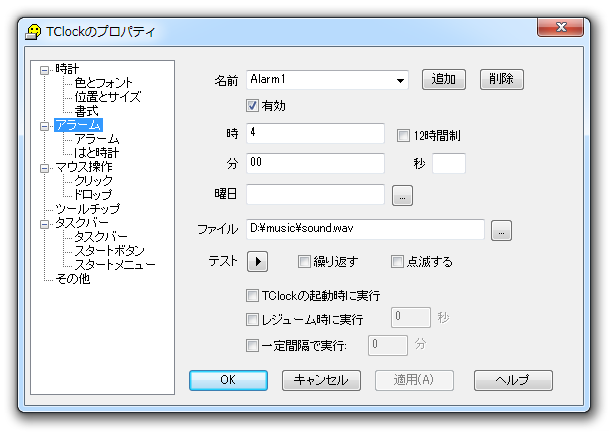Select はと時計 in the tree
The image size is (612, 434).
(x=96, y=153)
